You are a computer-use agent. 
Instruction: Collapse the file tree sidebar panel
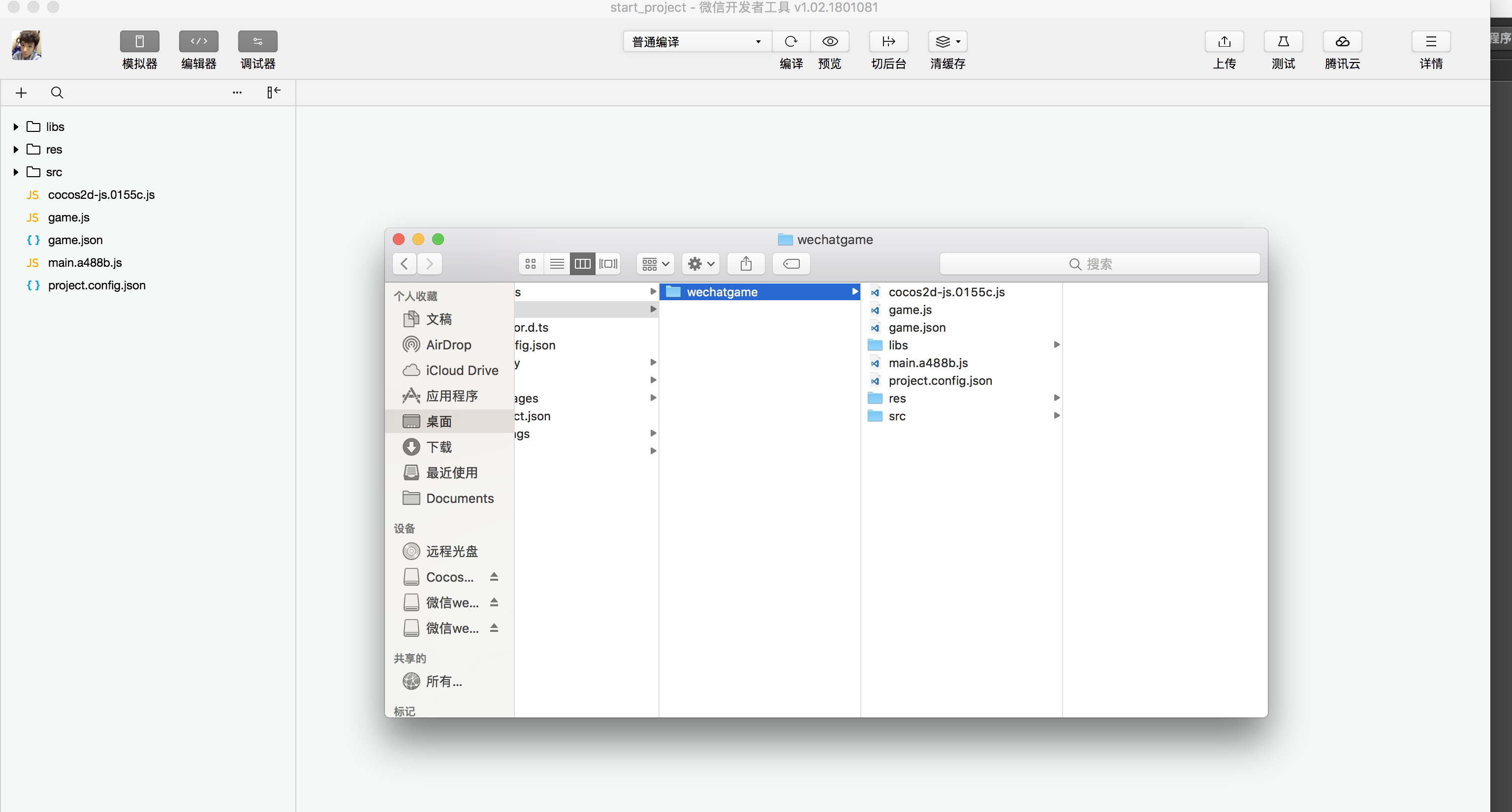tap(274, 92)
